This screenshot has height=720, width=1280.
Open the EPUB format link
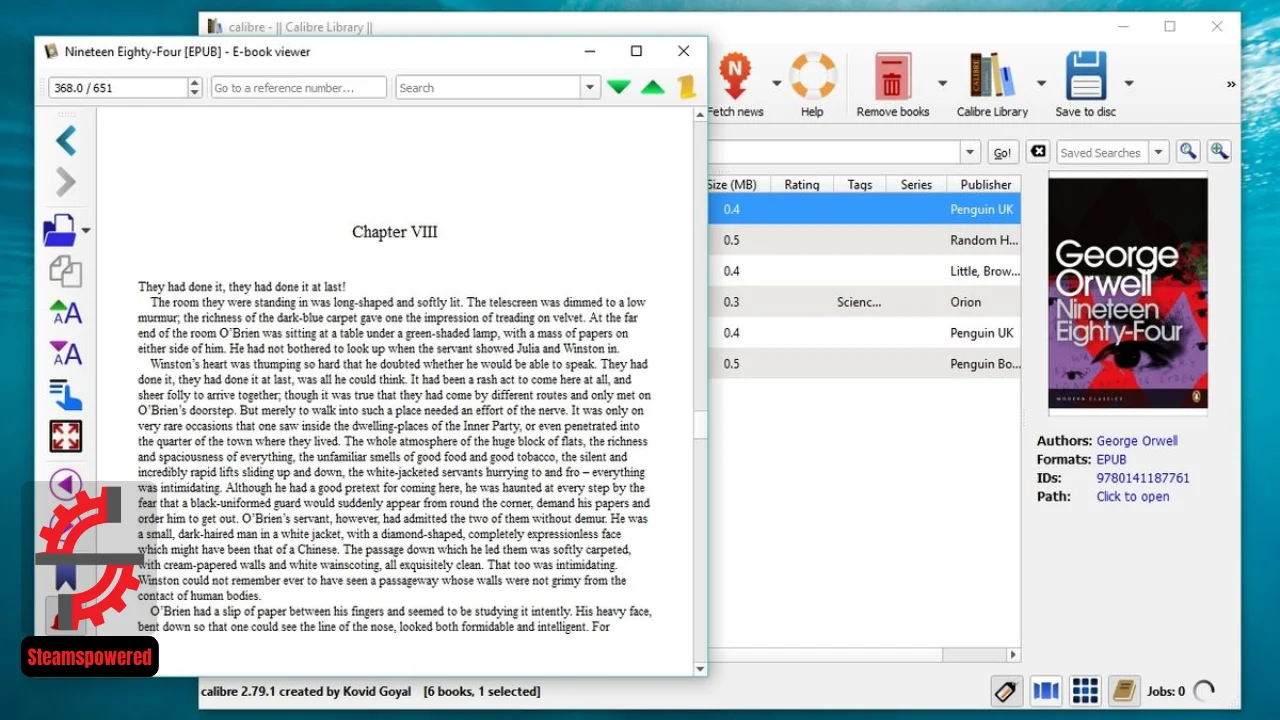point(1111,459)
